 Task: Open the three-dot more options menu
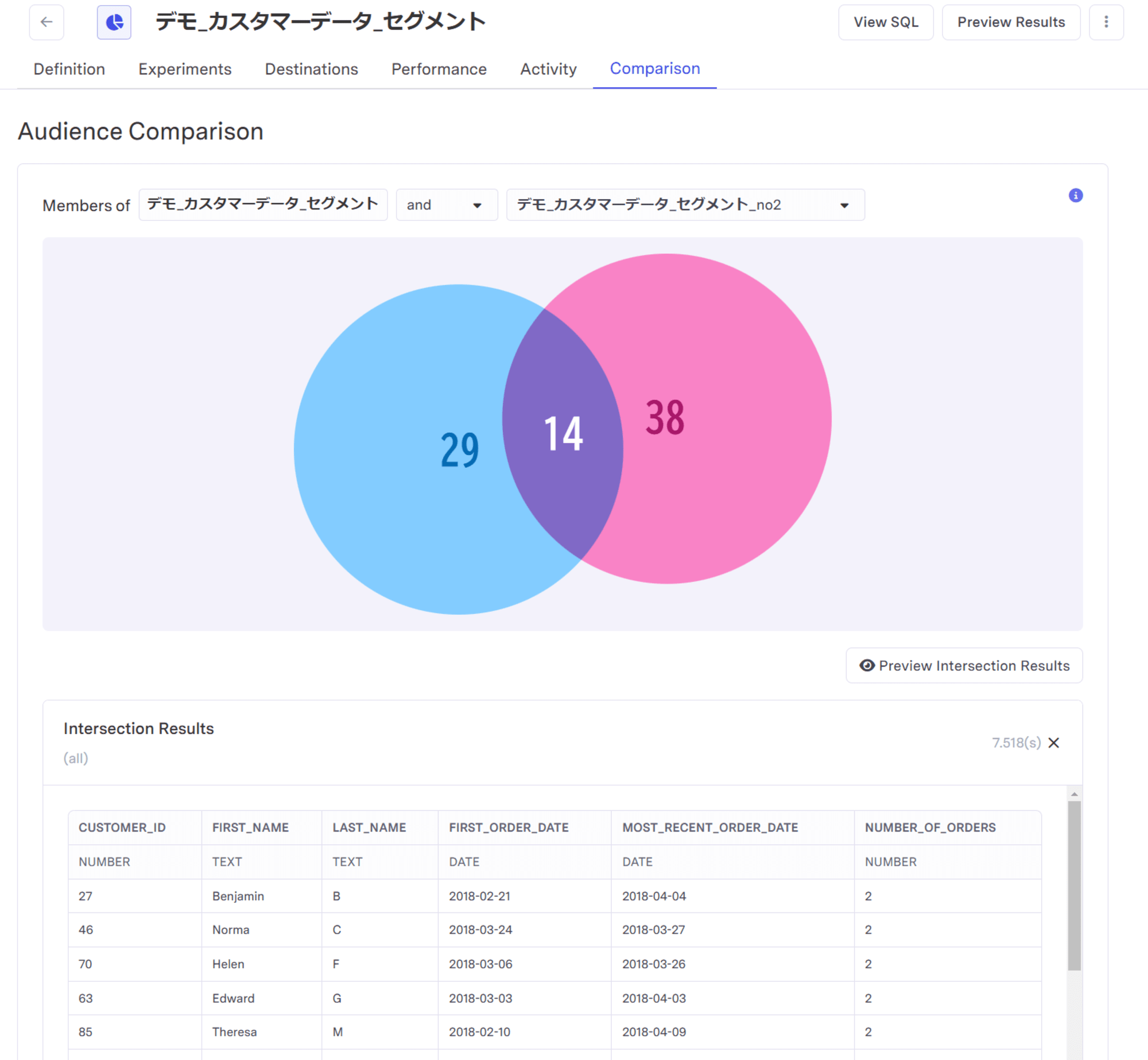(1106, 22)
